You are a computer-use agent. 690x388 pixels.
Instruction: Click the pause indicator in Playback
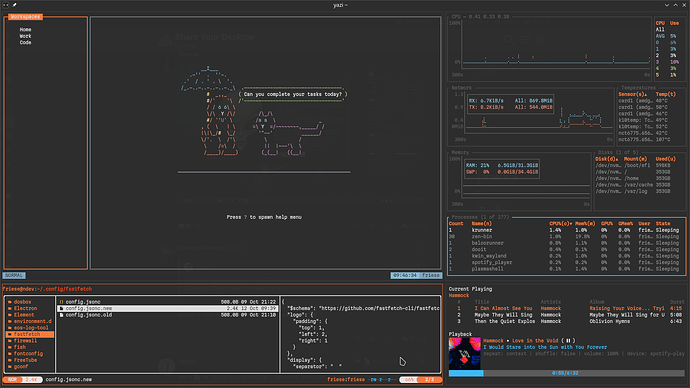pos(568,340)
